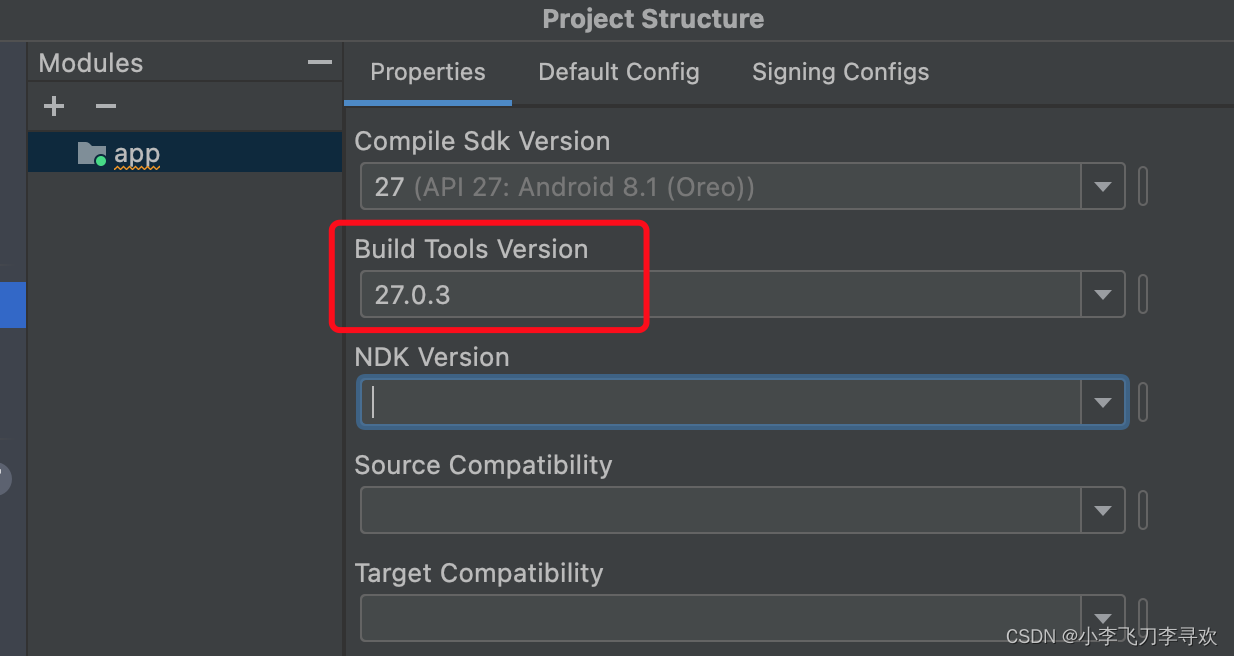Select the app module entry

click(184, 153)
